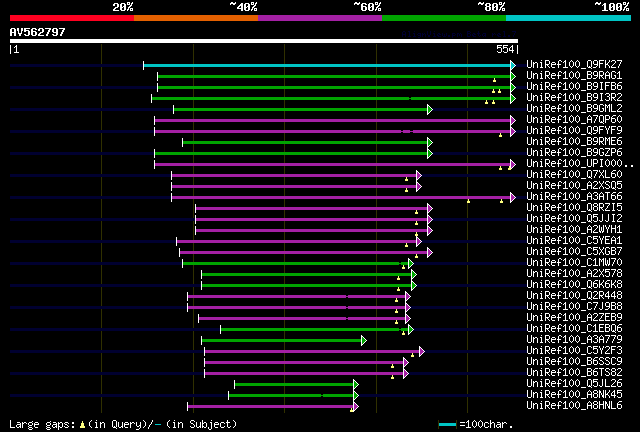Open hit UniRef100_B9GML2
Viewport: 640px width, 432px height.
click(x=574, y=109)
